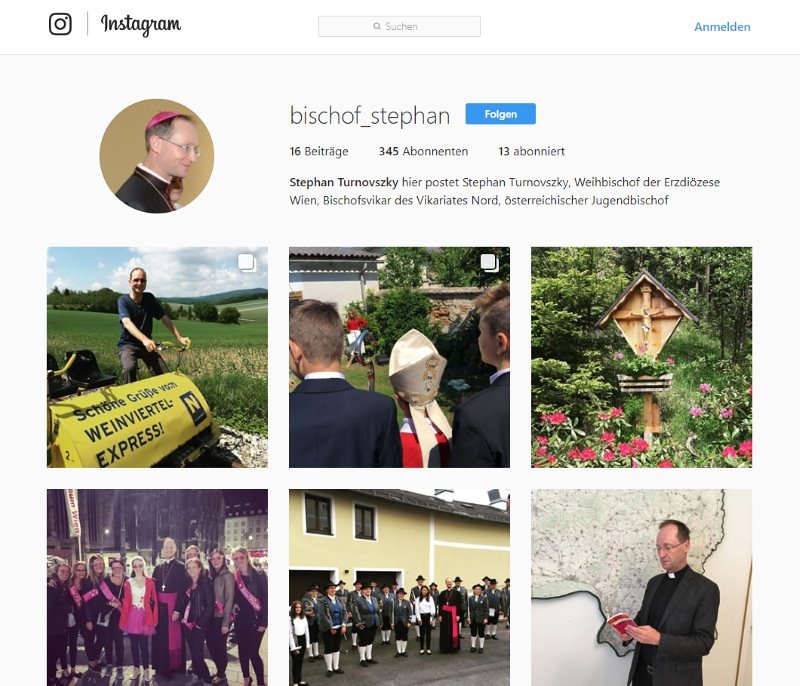Click the bischof_stephan profile picture

click(157, 156)
